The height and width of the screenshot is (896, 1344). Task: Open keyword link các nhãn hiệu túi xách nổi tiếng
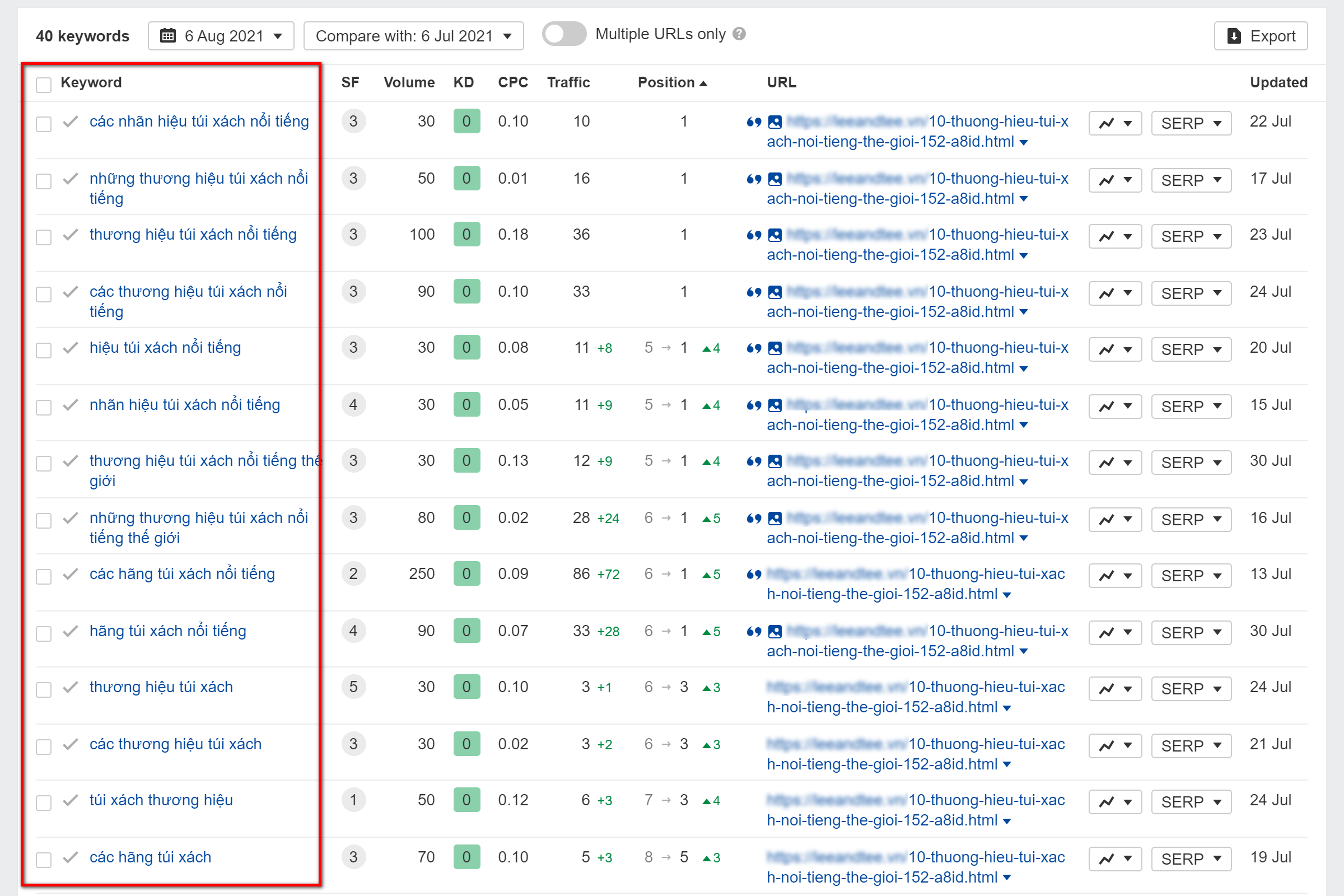pos(199,122)
